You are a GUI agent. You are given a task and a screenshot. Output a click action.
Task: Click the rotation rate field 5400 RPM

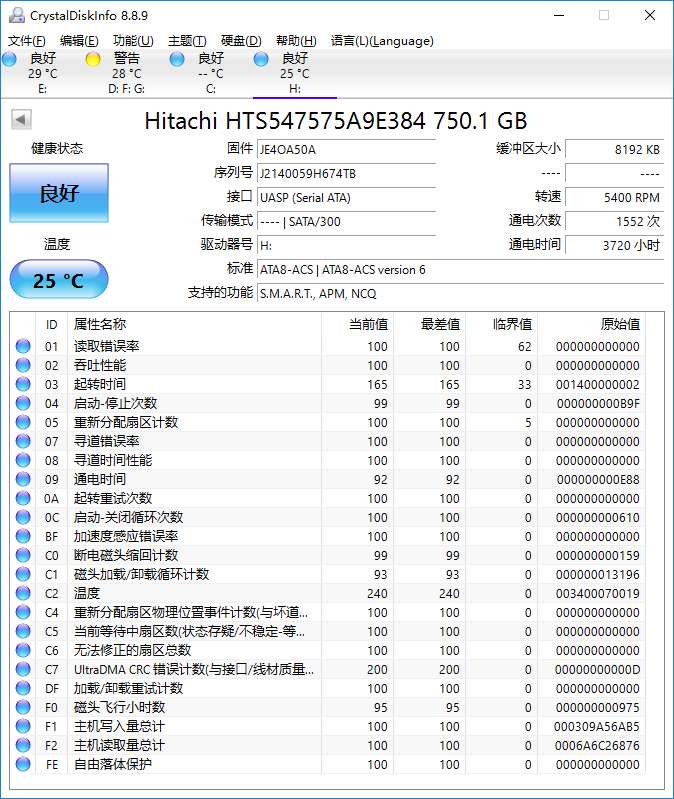tap(615, 197)
